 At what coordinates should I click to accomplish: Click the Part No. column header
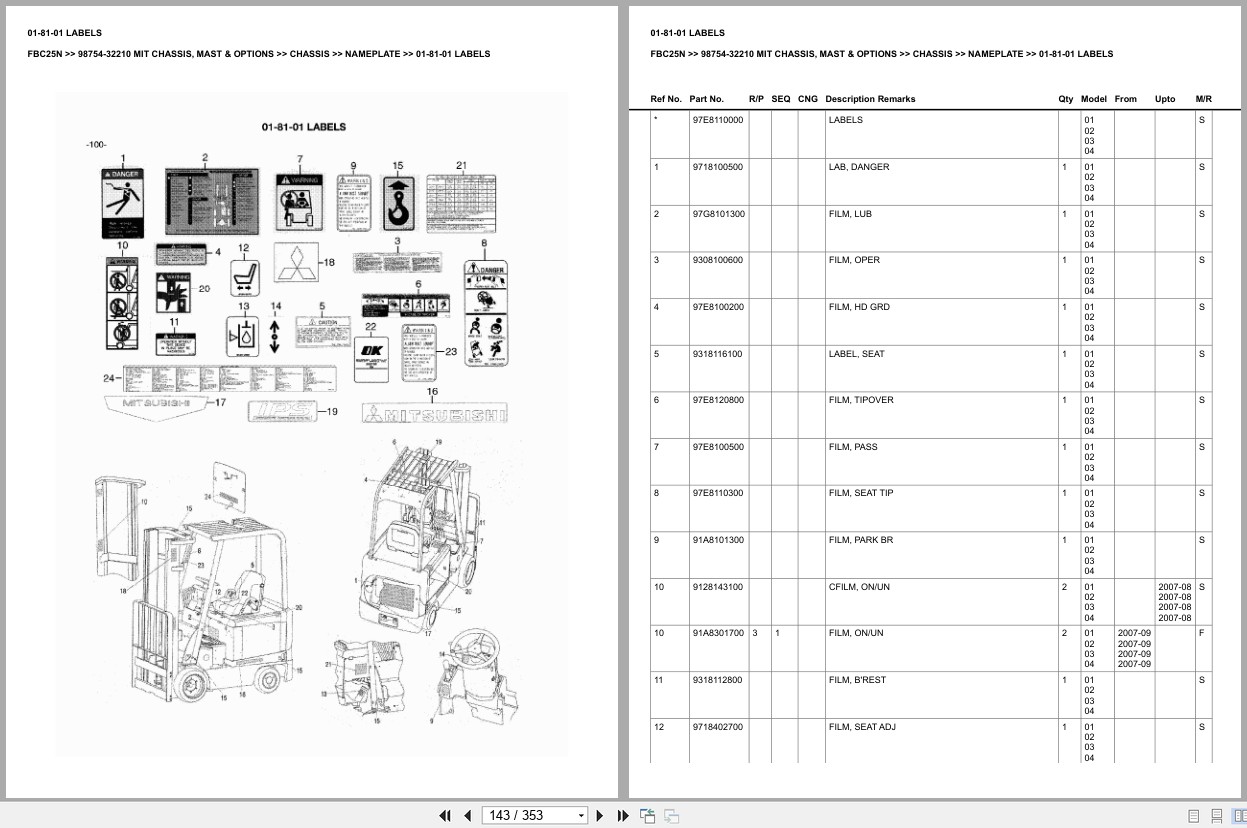tap(706, 99)
